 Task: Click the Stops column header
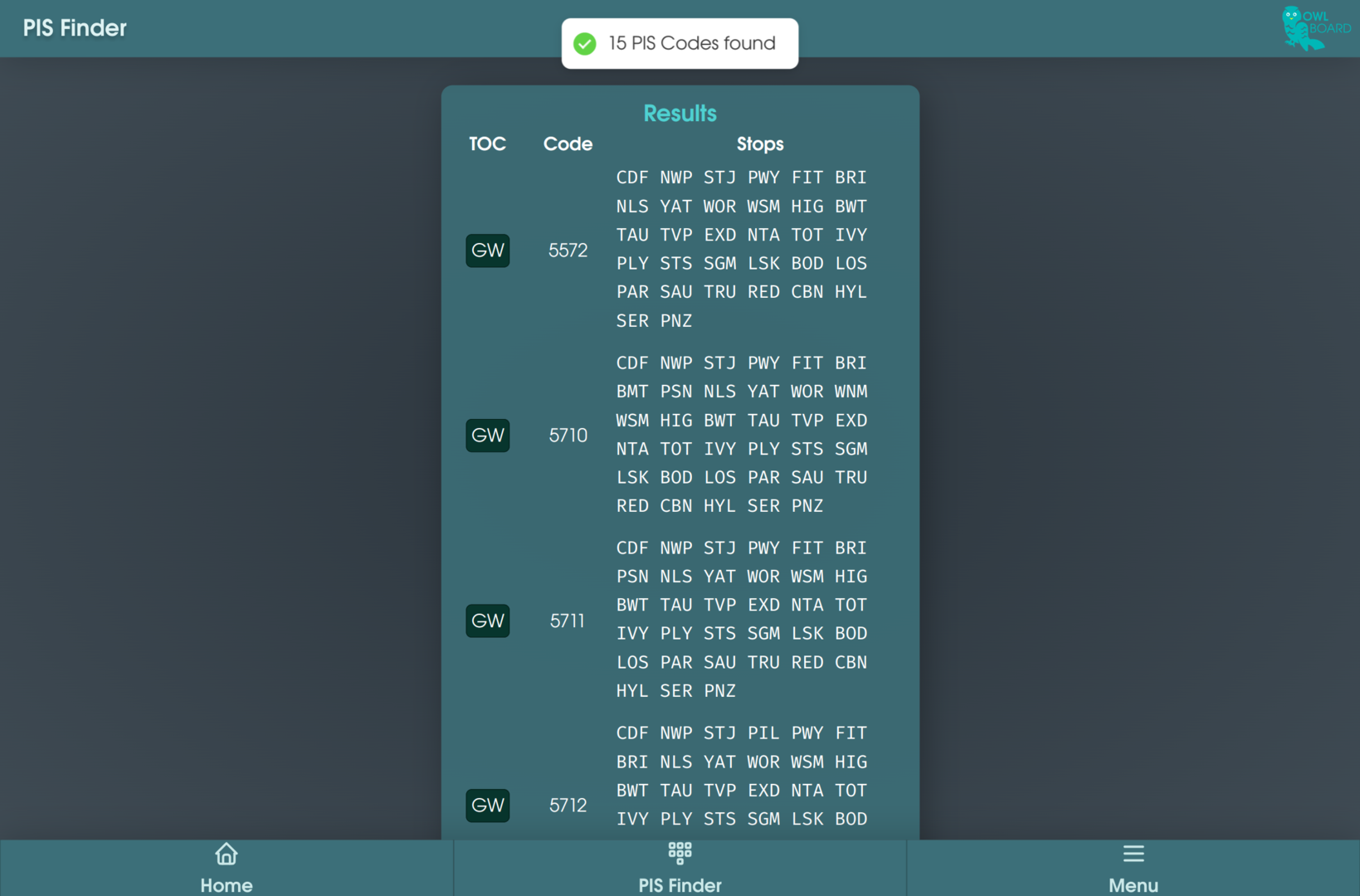pos(759,144)
